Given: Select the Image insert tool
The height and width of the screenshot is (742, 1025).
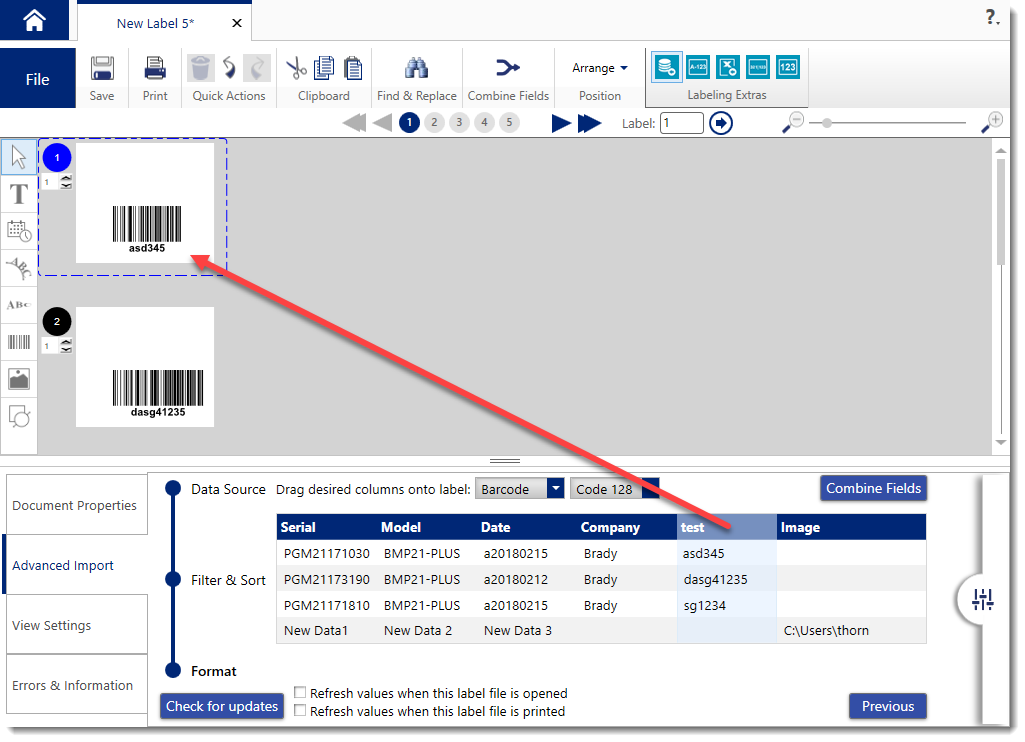Looking at the screenshot, I should click(x=19, y=379).
